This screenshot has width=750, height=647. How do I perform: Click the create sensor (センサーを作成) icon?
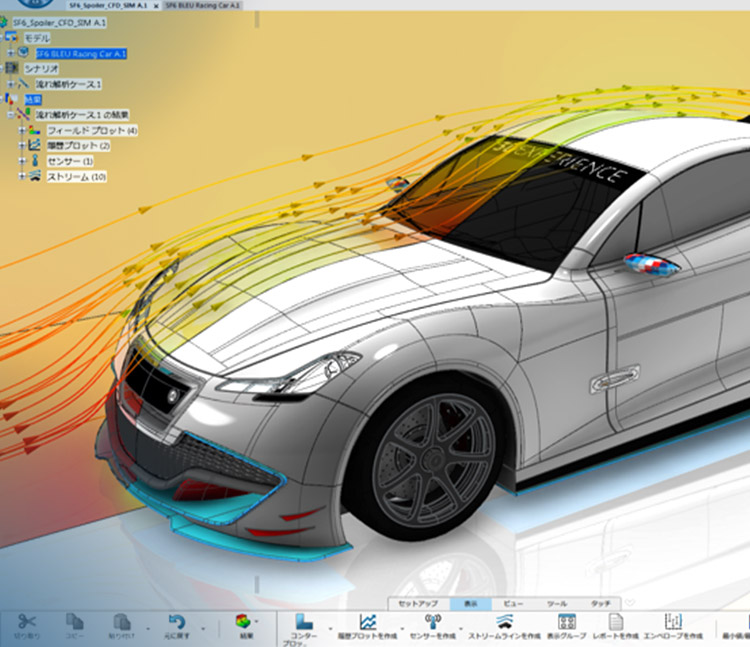(434, 621)
